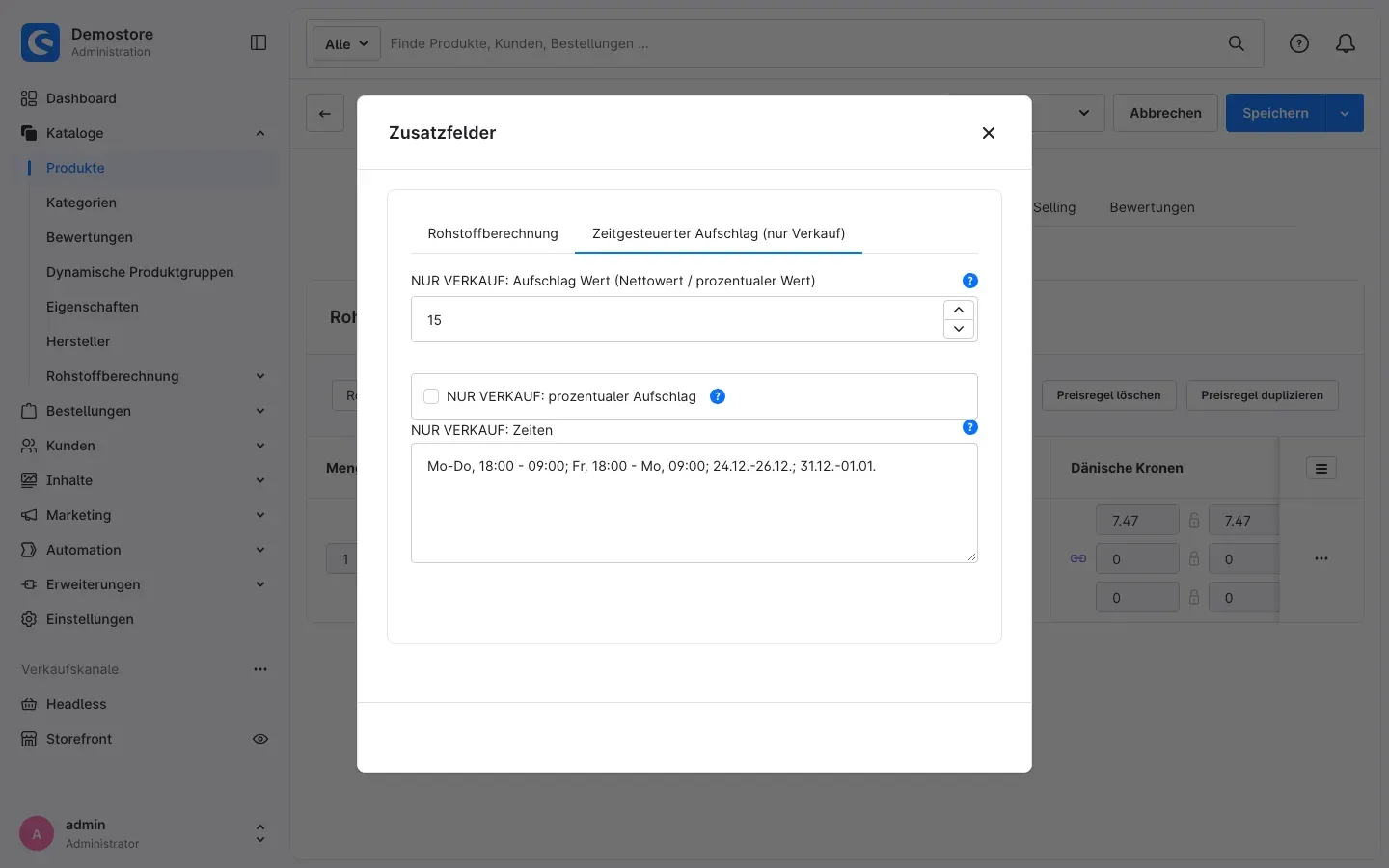Image resolution: width=1389 pixels, height=868 pixels.
Task: Close the Zusatzfelder dialog
Action: [x=989, y=133]
